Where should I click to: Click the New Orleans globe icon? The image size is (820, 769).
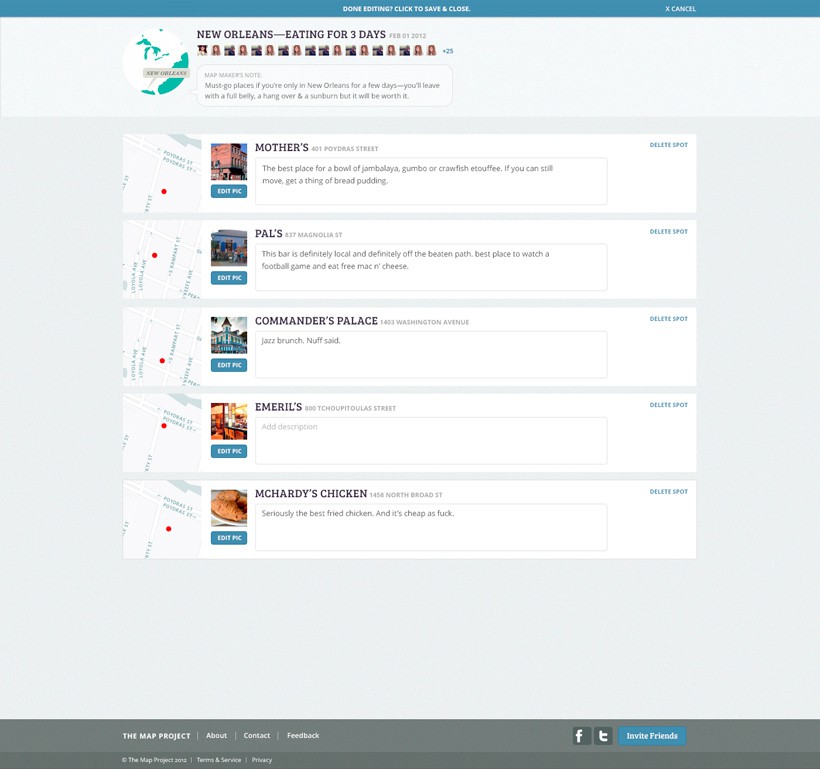pos(156,62)
